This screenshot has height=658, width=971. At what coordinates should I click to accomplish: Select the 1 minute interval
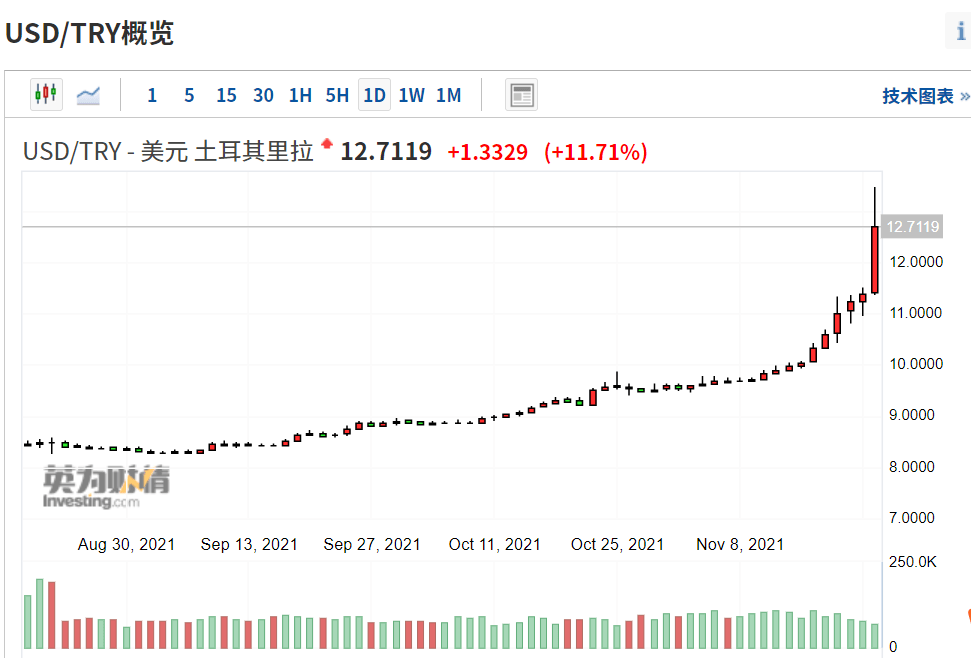(x=152, y=95)
